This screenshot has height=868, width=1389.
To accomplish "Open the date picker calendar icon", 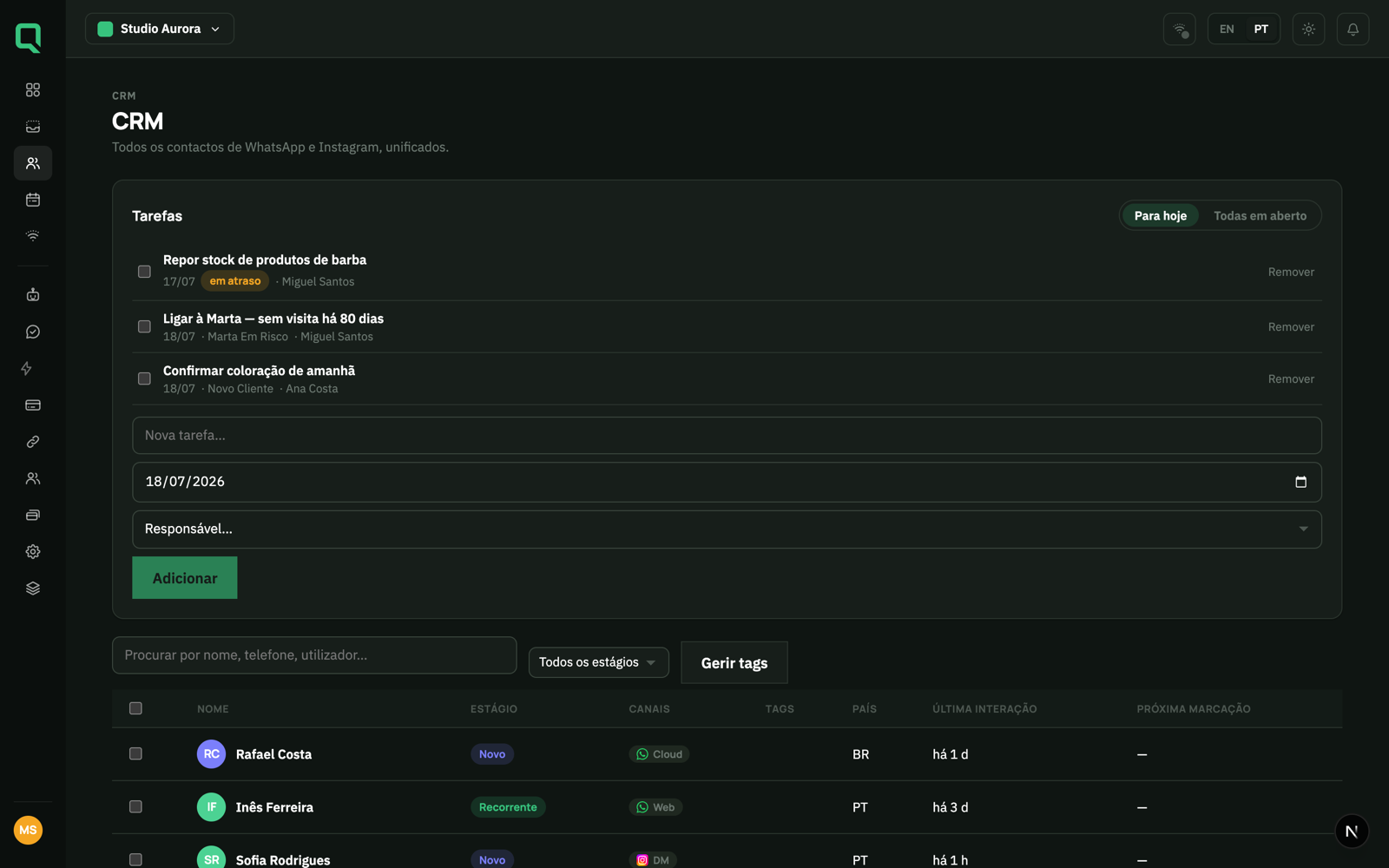I will [x=1300, y=482].
